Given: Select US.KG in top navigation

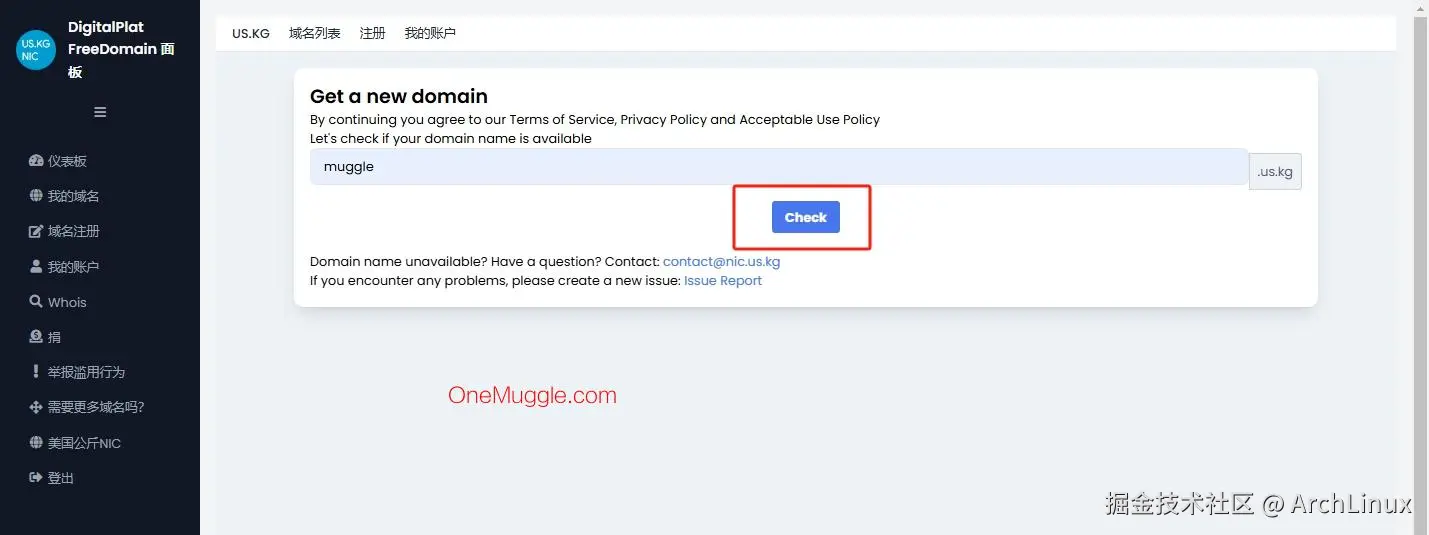Looking at the screenshot, I should click(251, 33).
